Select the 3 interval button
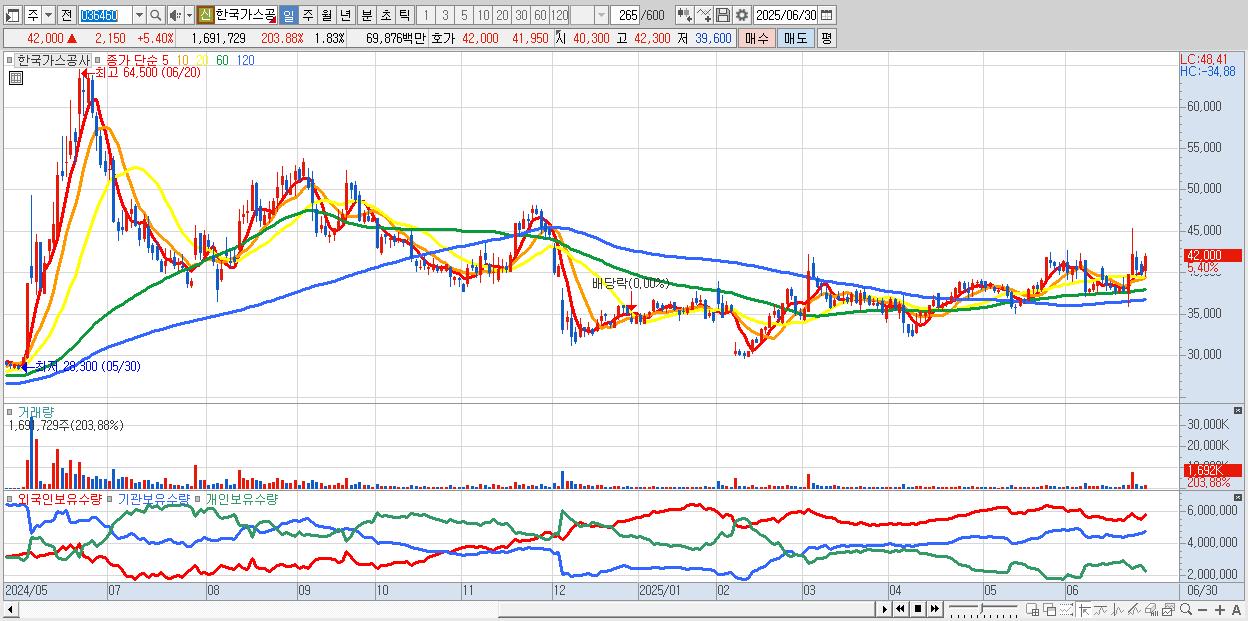1248x621 pixels. (445, 15)
